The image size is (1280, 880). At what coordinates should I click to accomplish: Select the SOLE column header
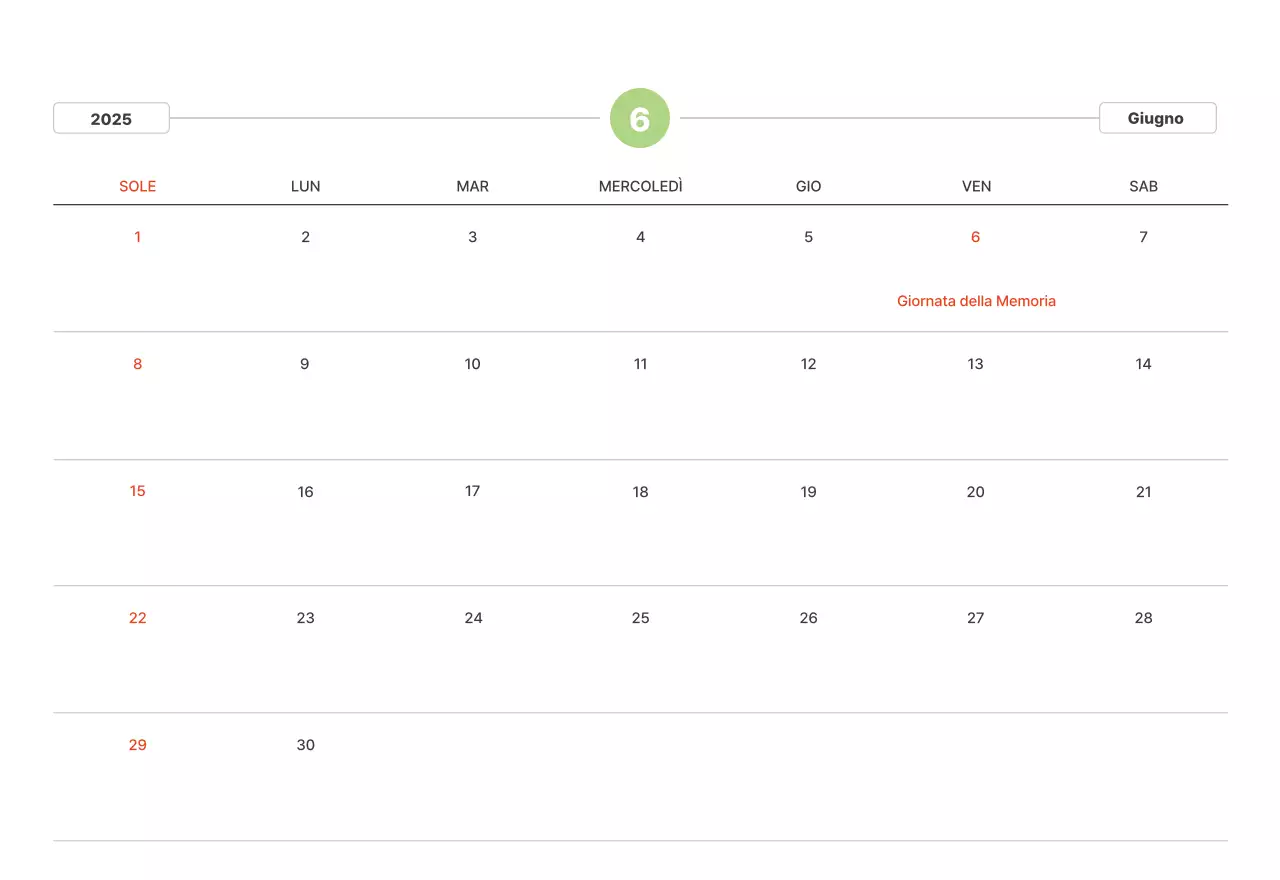(x=138, y=186)
